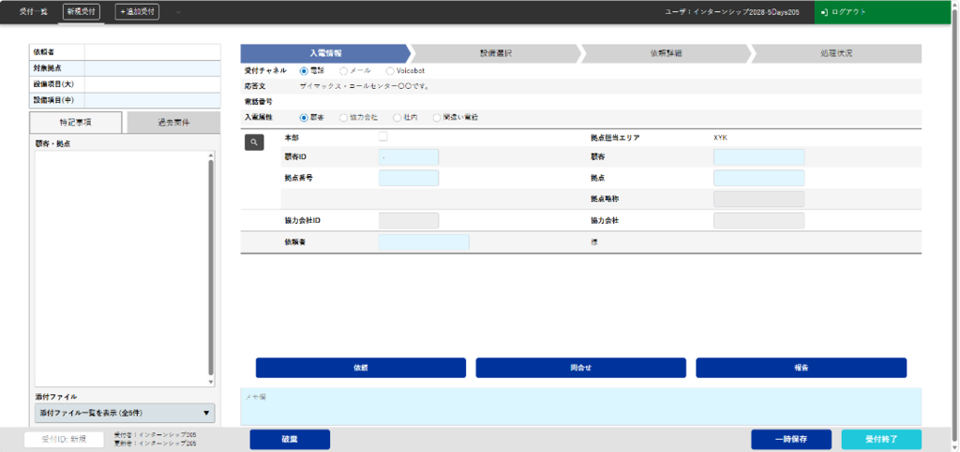Focus the 依頼者 input in form
Viewport: 960px width, 452px height.
pyautogui.click(x=424, y=243)
